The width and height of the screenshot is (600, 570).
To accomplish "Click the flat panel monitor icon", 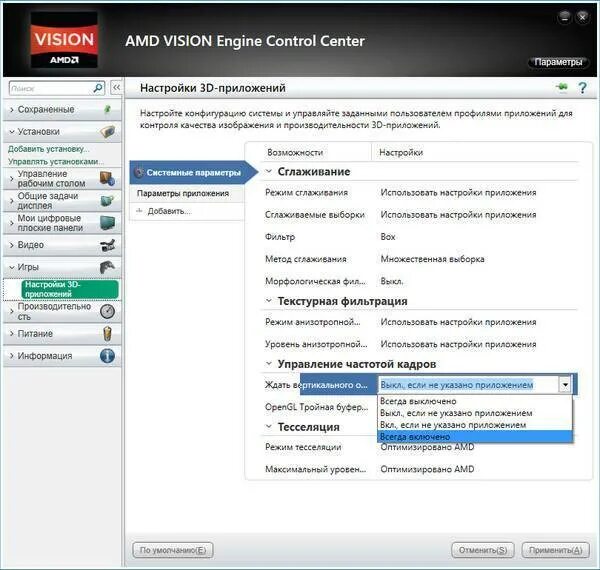I will (x=107, y=223).
